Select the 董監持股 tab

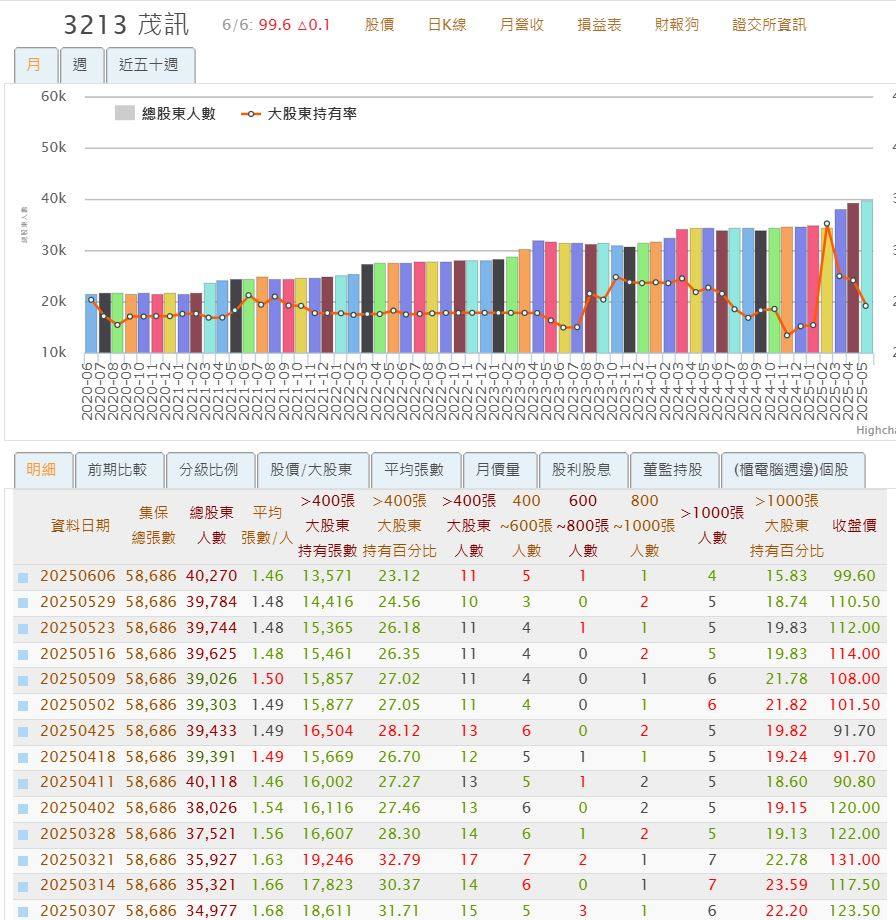pos(672,469)
